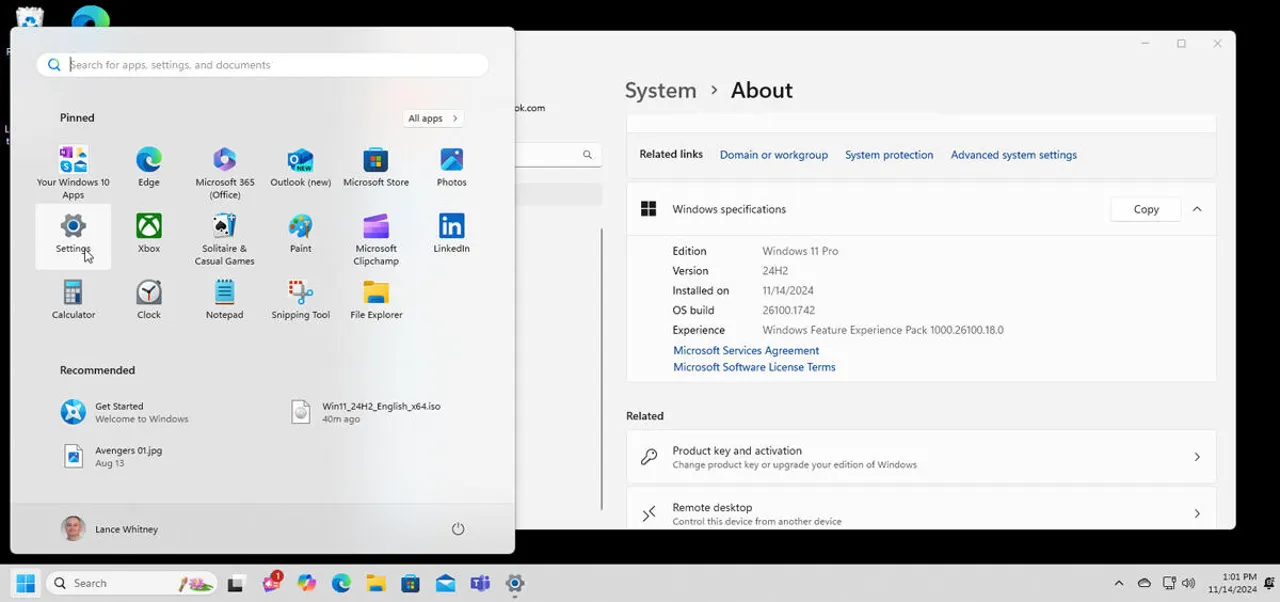The image size is (1280, 602).
Task: Go back to System in the breadcrumb
Action: pyautogui.click(x=660, y=90)
